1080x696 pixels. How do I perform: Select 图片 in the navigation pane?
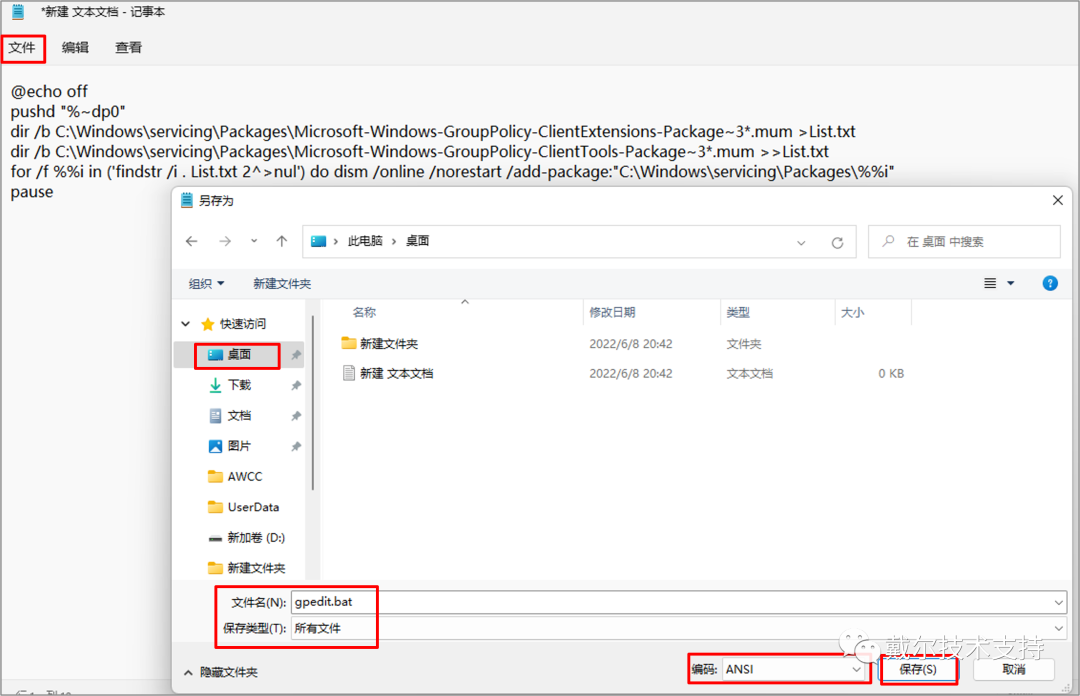[240, 446]
